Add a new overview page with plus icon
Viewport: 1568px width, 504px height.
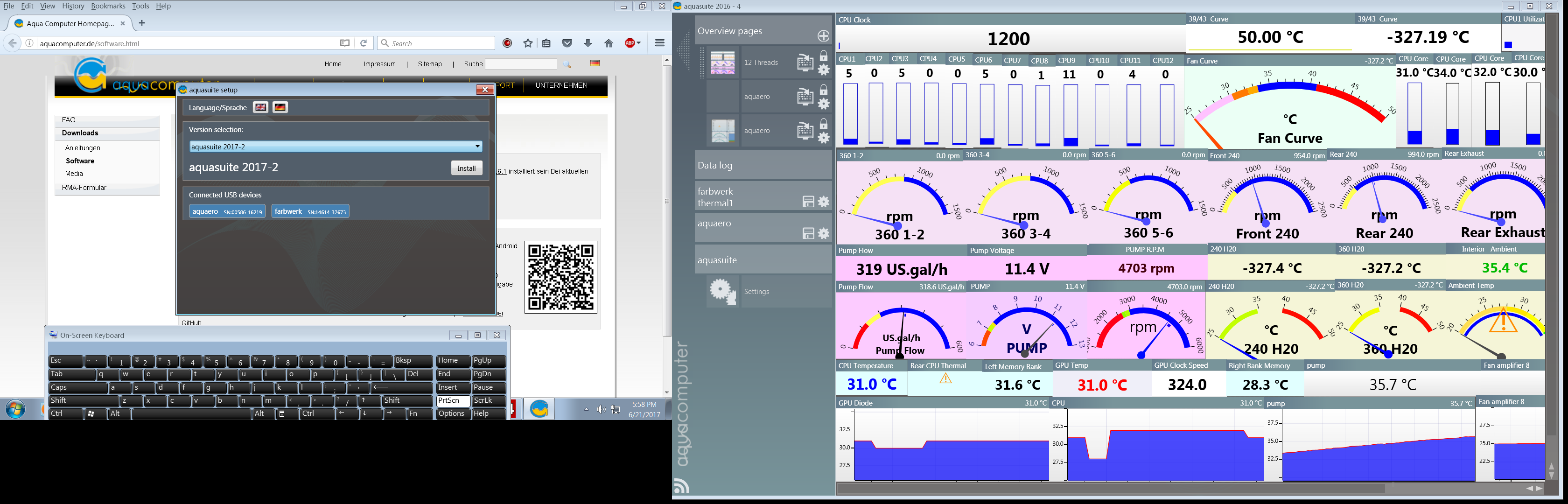point(824,36)
